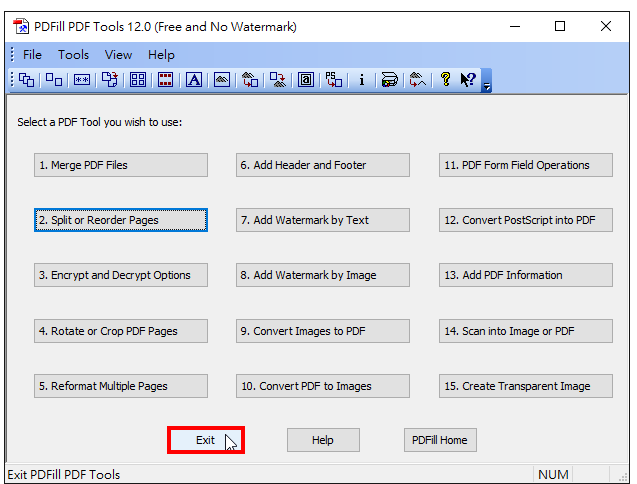Click the '7. Add Watermark by Text' button
The width and height of the screenshot is (637, 484).
point(323,220)
